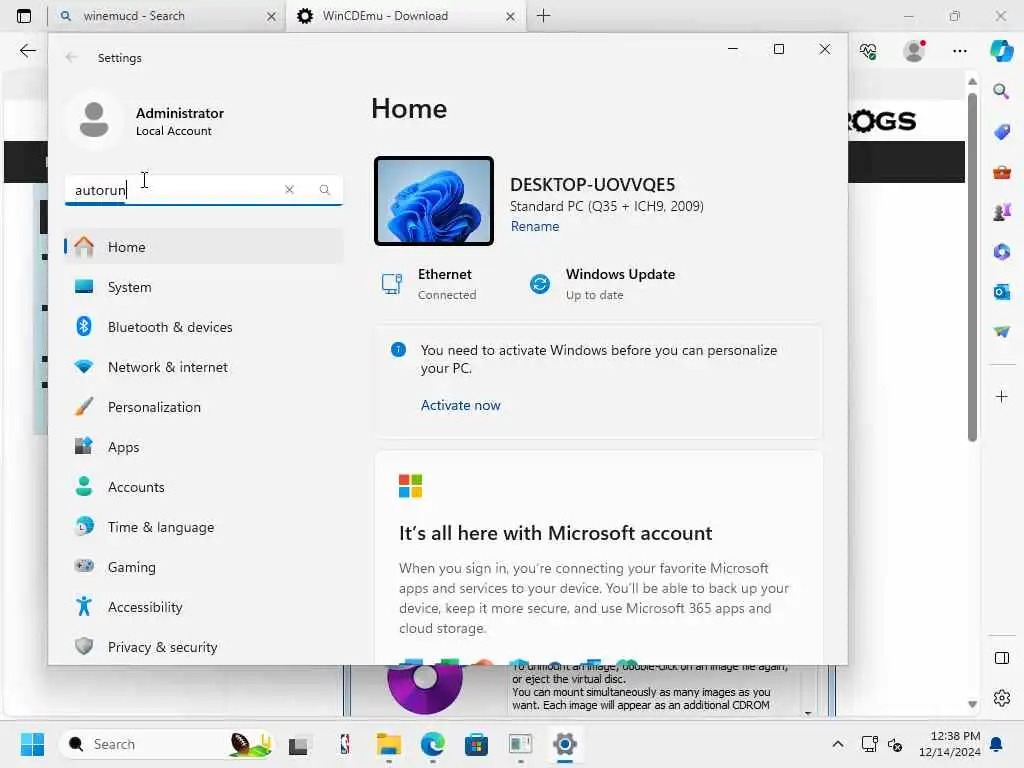
Task: Open Privacy & security settings
Action: [x=204, y=647]
